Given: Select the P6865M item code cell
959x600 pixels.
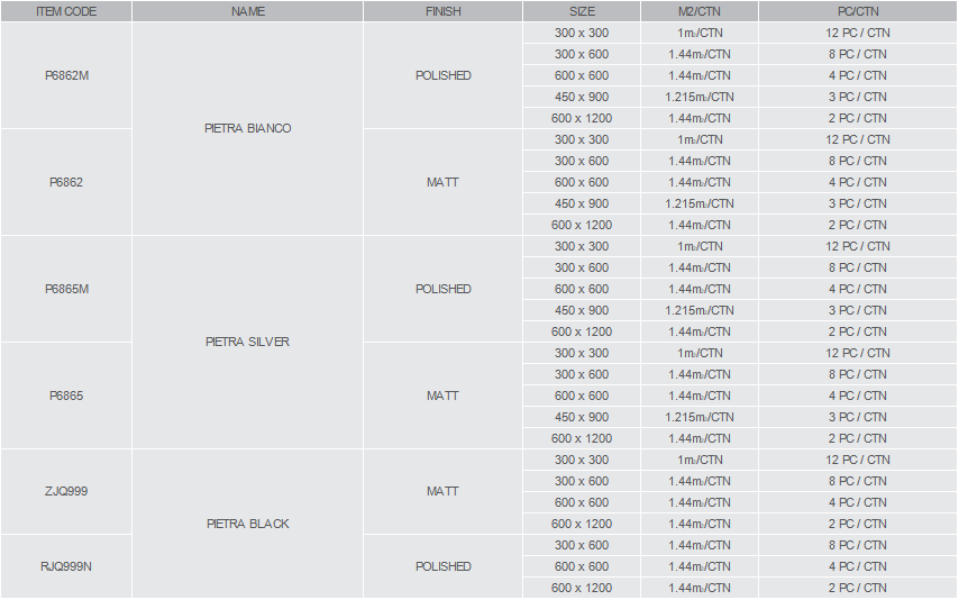Looking at the screenshot, I should pos(66,289).
